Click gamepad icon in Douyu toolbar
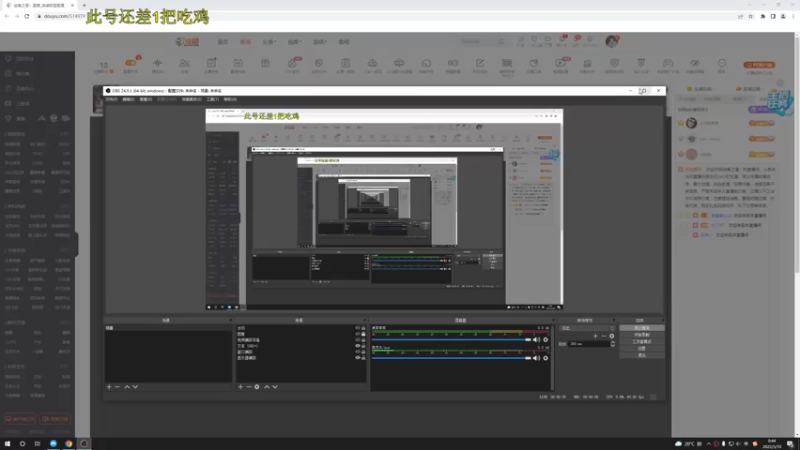Screen dimensions: 800x450 click(x=668, y=63)
